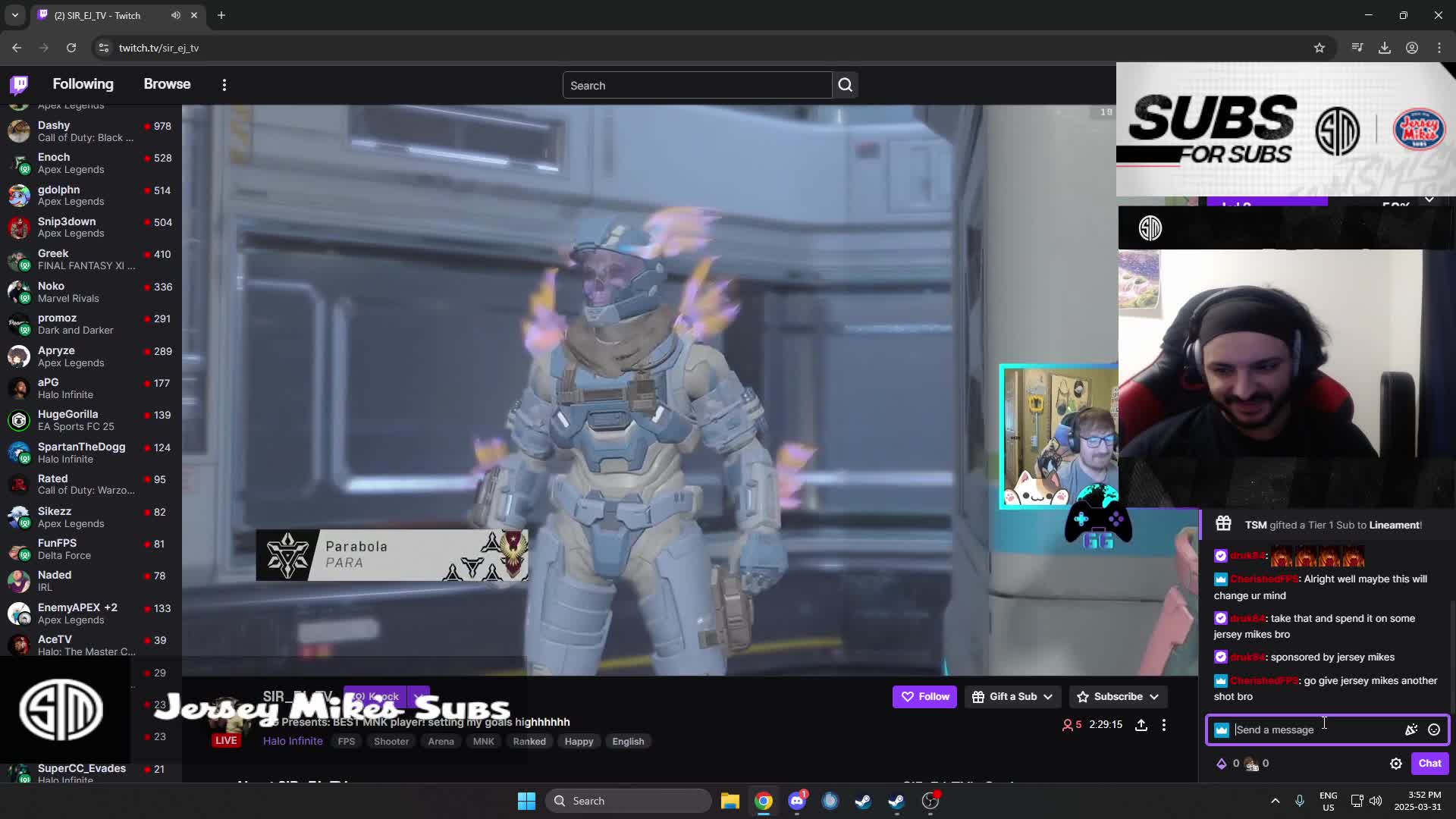Open the Following tab

[83, 84]
